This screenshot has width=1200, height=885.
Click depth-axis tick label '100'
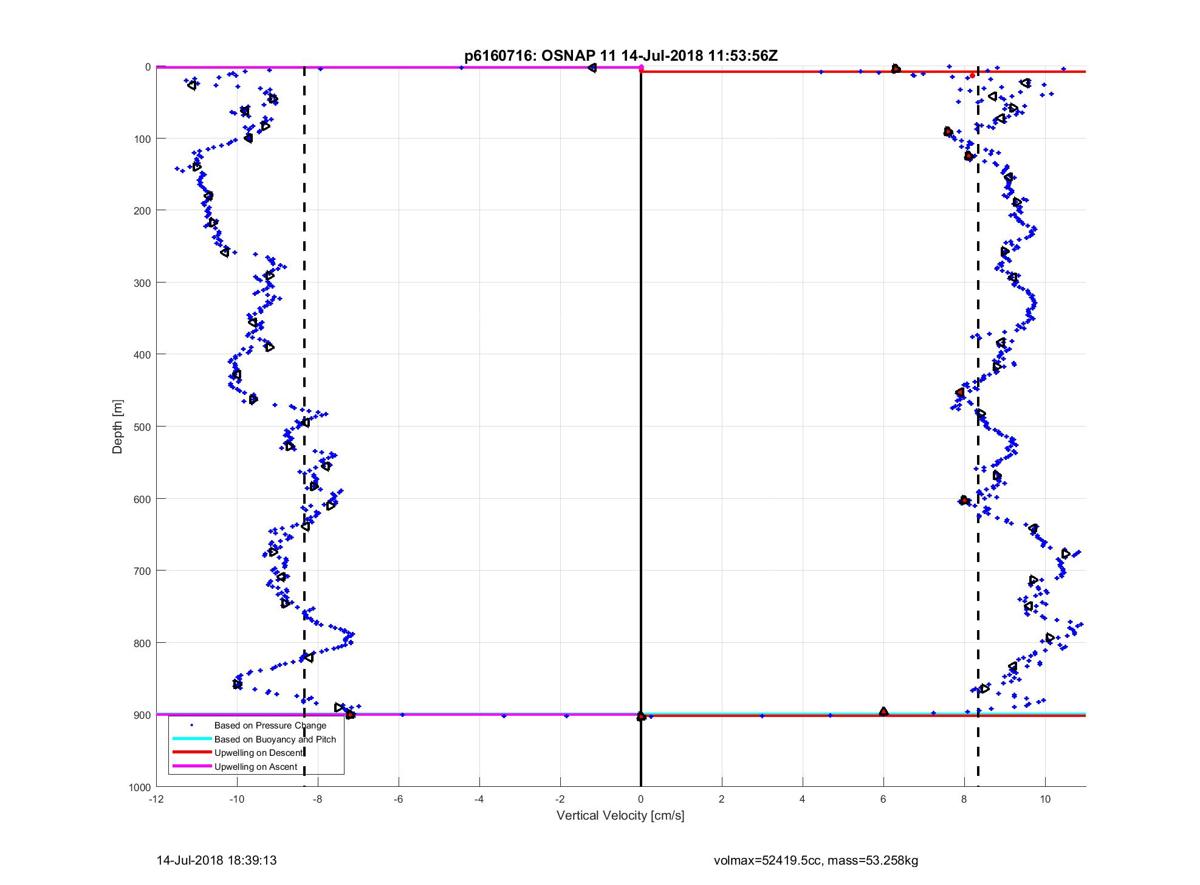[141, 139]
